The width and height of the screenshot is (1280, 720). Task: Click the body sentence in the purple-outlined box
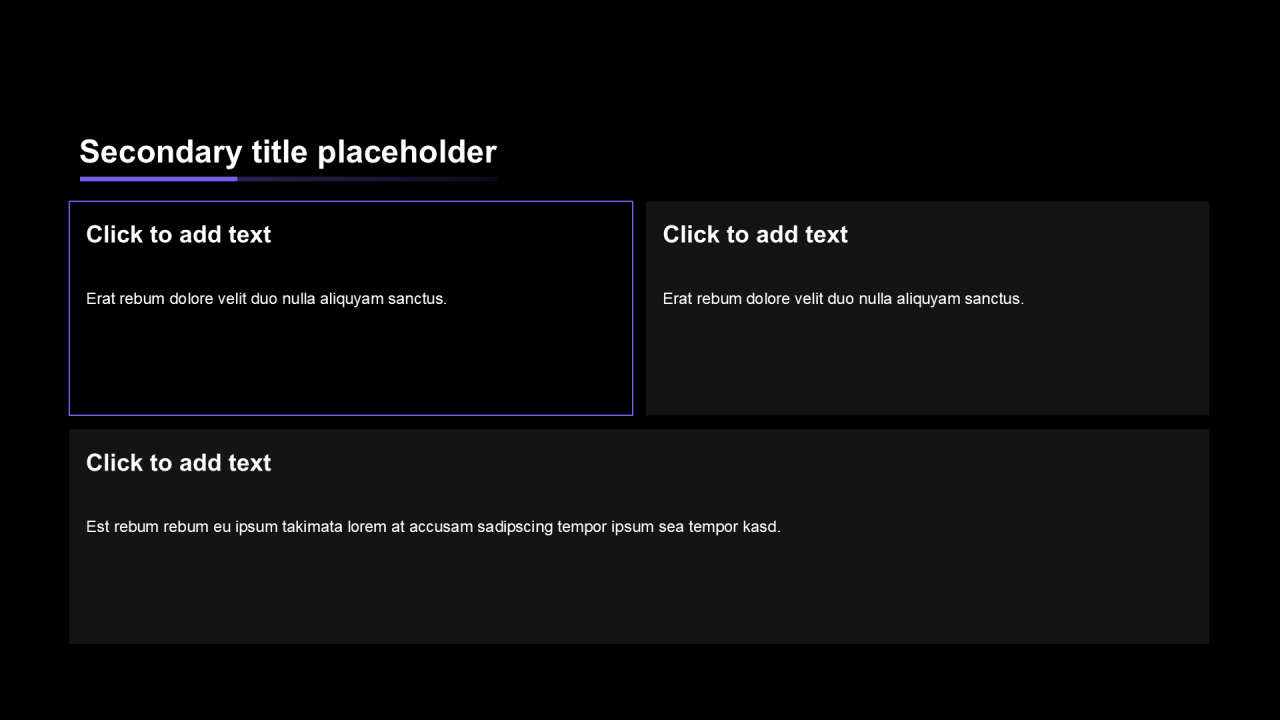coord(266,298)
